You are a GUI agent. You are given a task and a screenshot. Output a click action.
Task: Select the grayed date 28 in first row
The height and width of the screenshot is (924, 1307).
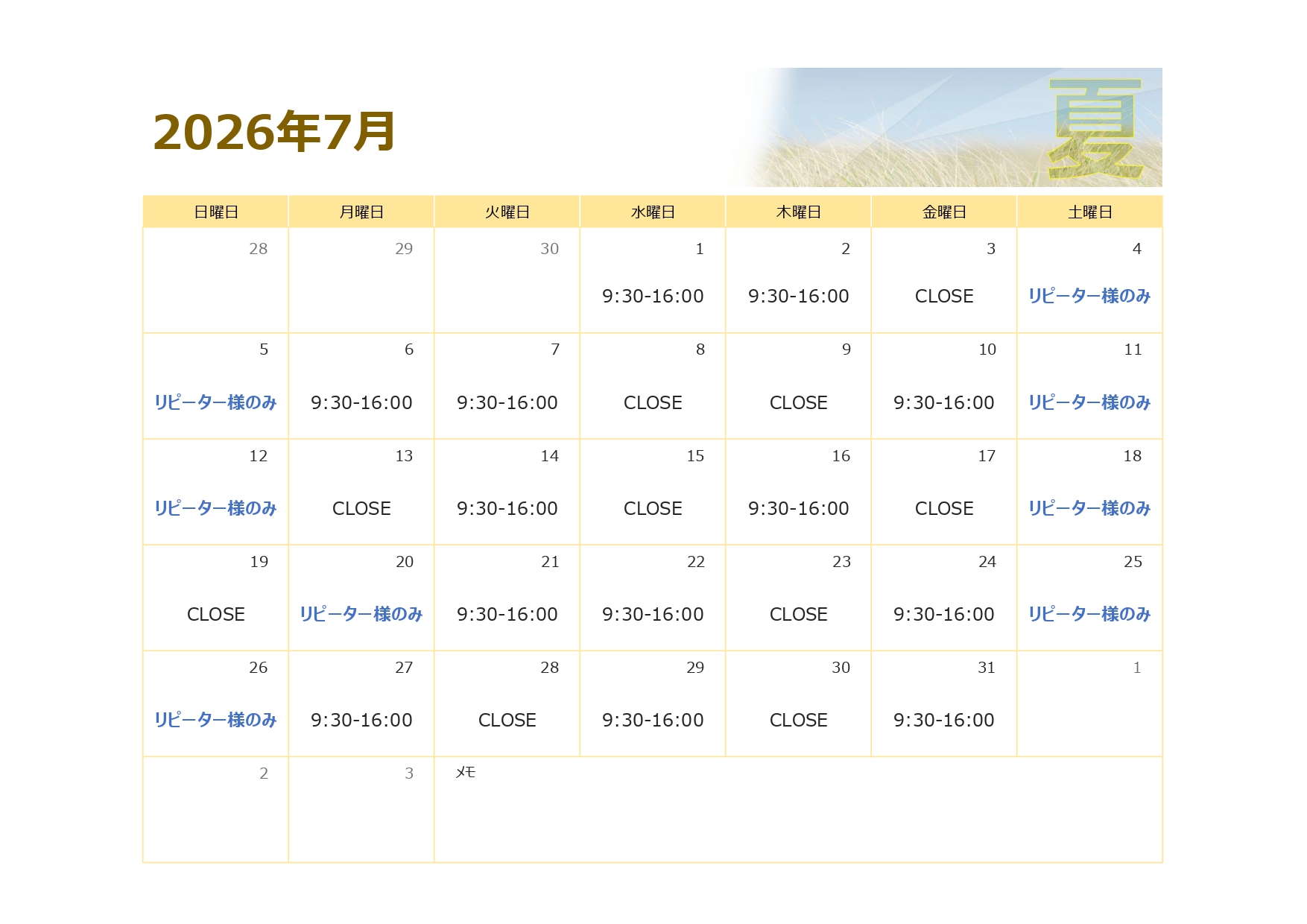coord(259,249)
